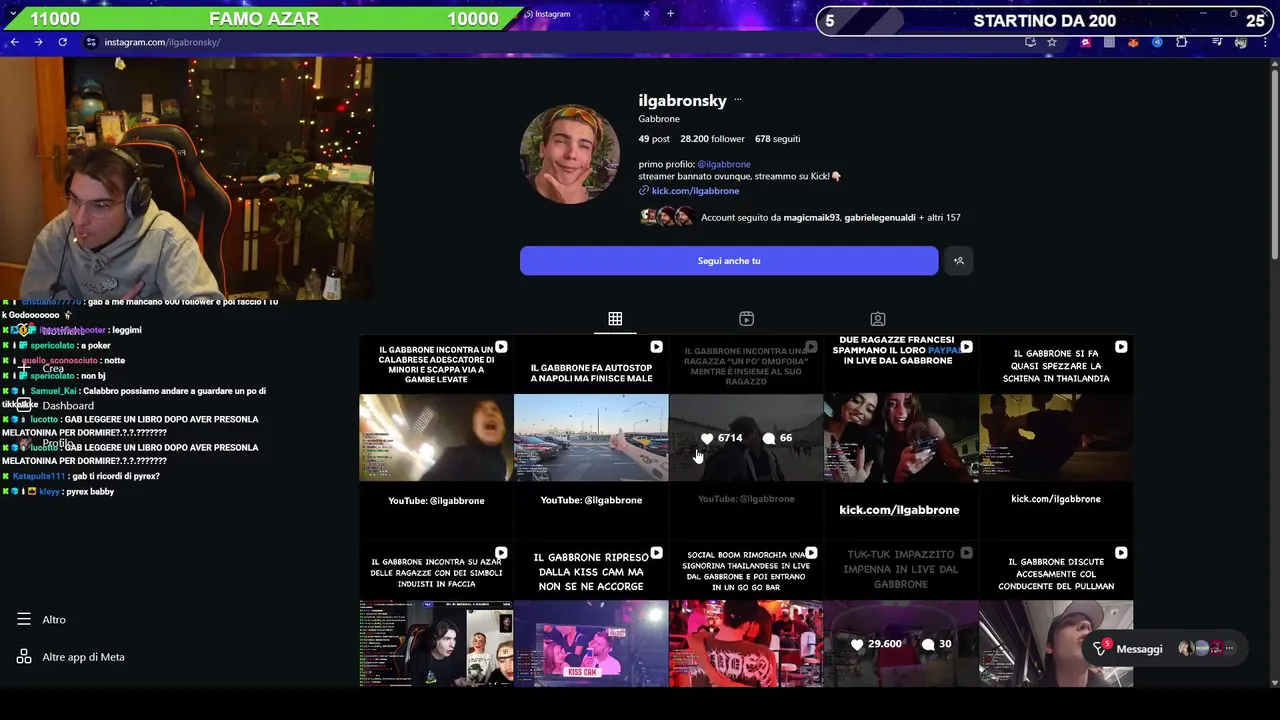Go back using the browser back arrow

click(14, 42)
